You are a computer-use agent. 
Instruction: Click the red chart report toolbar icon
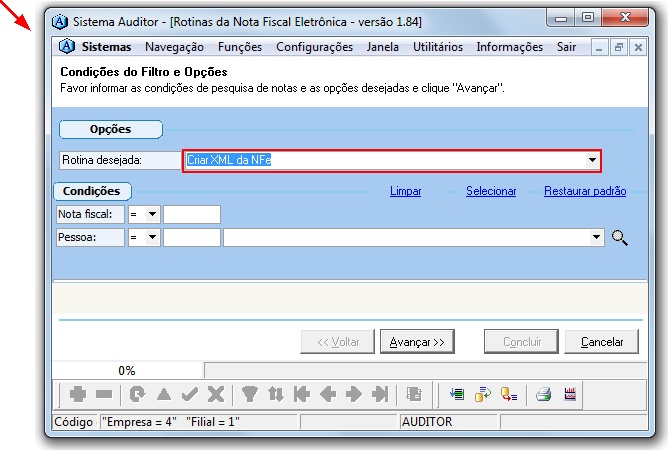[x=570, y=394]
